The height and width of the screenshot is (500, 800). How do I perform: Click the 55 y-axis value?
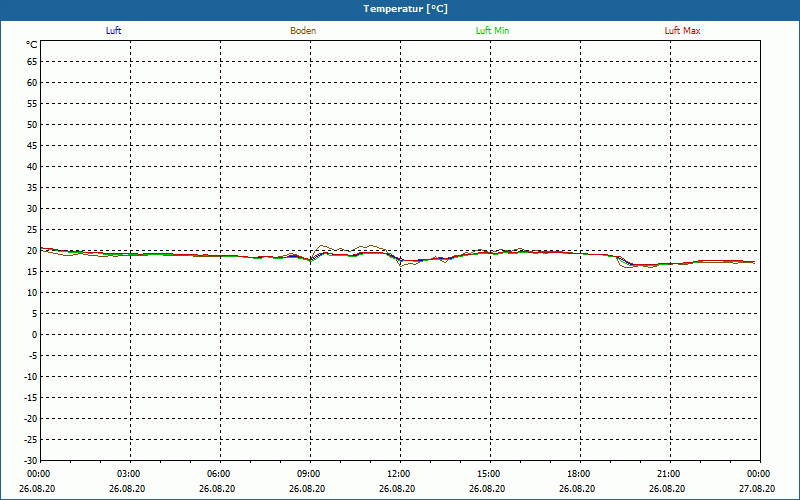(x=32, y=104)
